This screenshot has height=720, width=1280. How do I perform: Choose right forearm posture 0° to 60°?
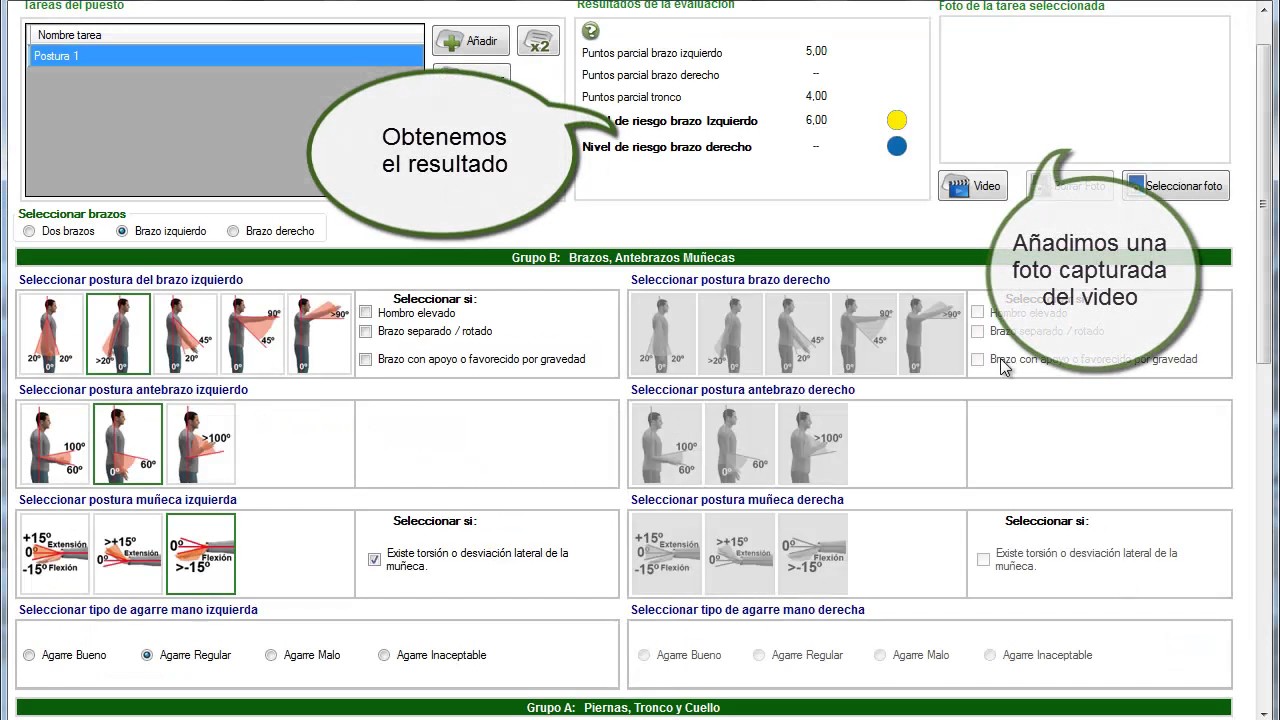tap(740, 444)
